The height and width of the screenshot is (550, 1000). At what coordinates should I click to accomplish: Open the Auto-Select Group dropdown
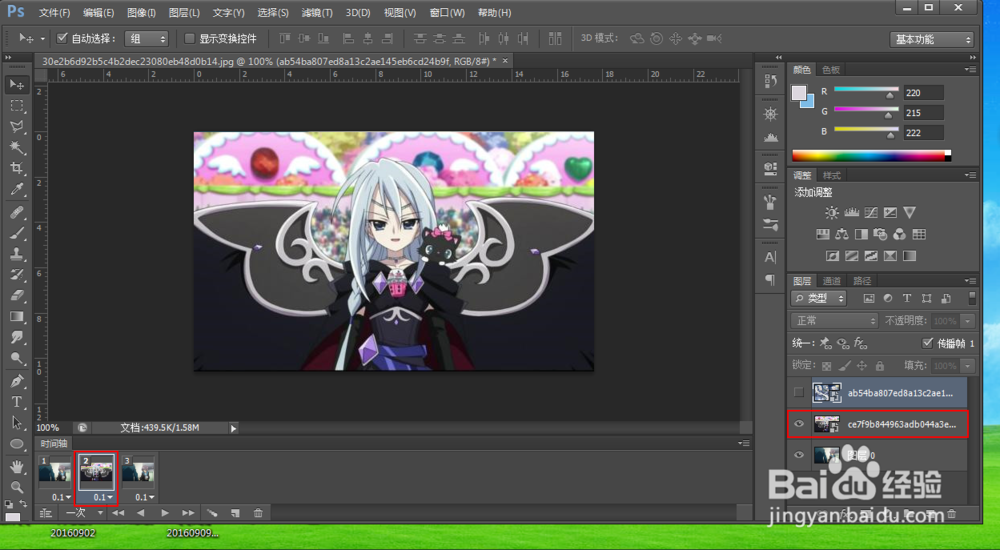(x=146, y=38)
